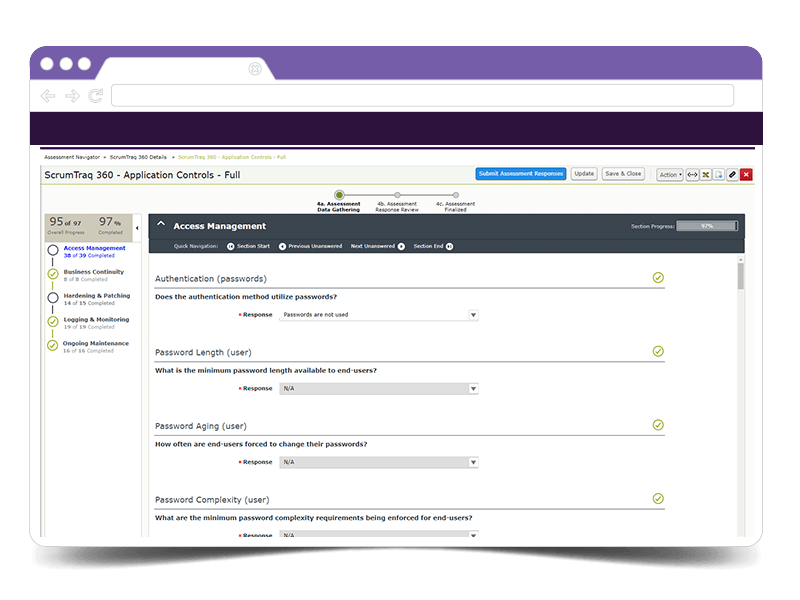Click the 97% Completed indicator
This screenshot has height=600, width=800.
click(x=110, y=226)
